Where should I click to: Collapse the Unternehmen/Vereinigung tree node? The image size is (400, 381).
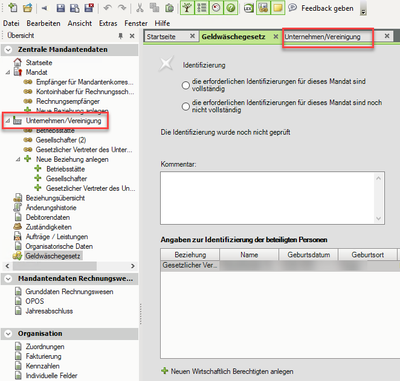point(8,121)
